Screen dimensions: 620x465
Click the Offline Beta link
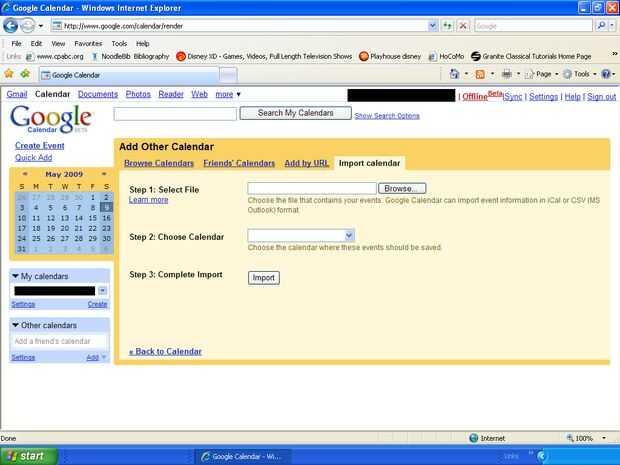coord(482,96)
